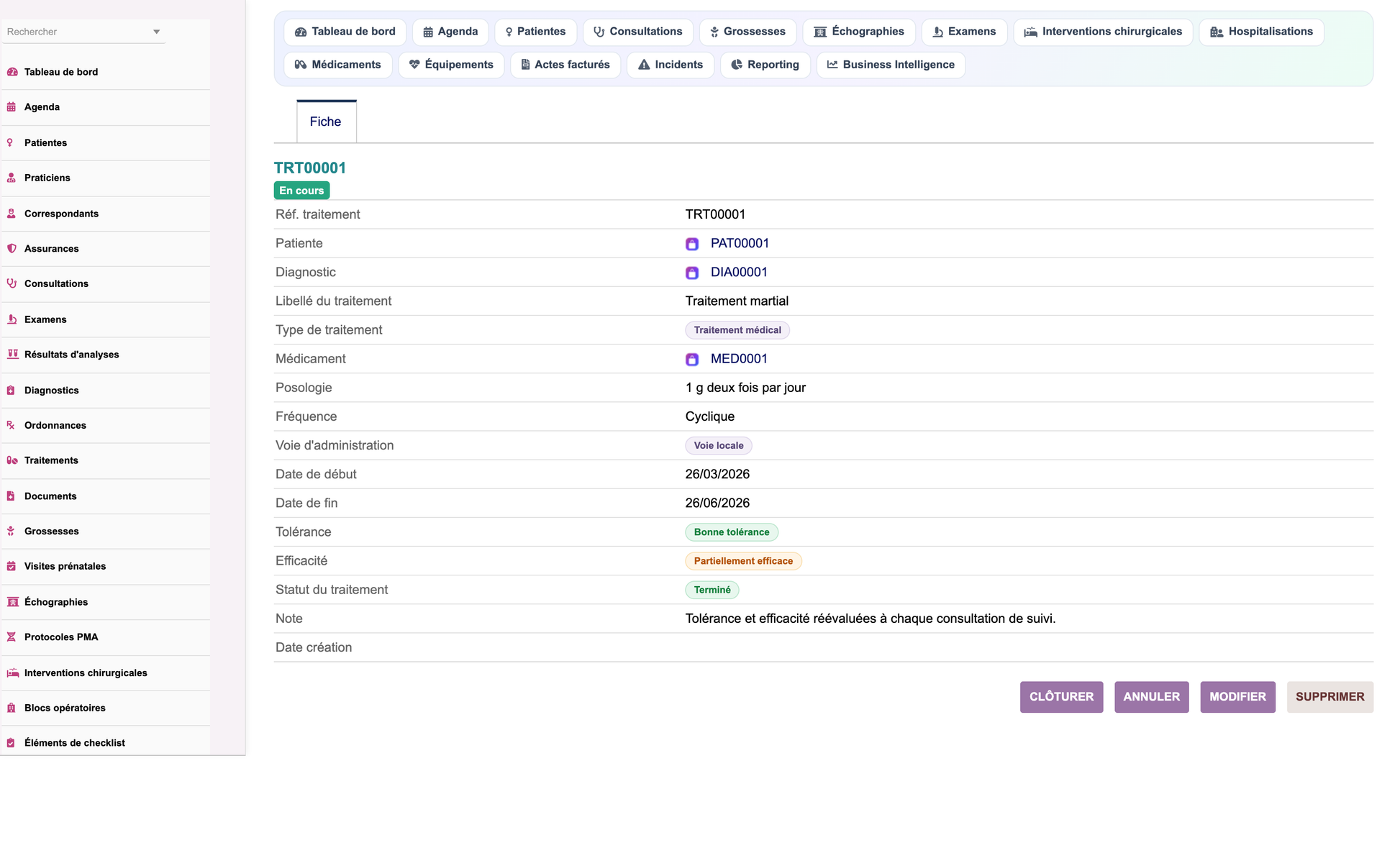Click the Patientes sidebar icon
Screen dimensions: 1400x866
10,143
